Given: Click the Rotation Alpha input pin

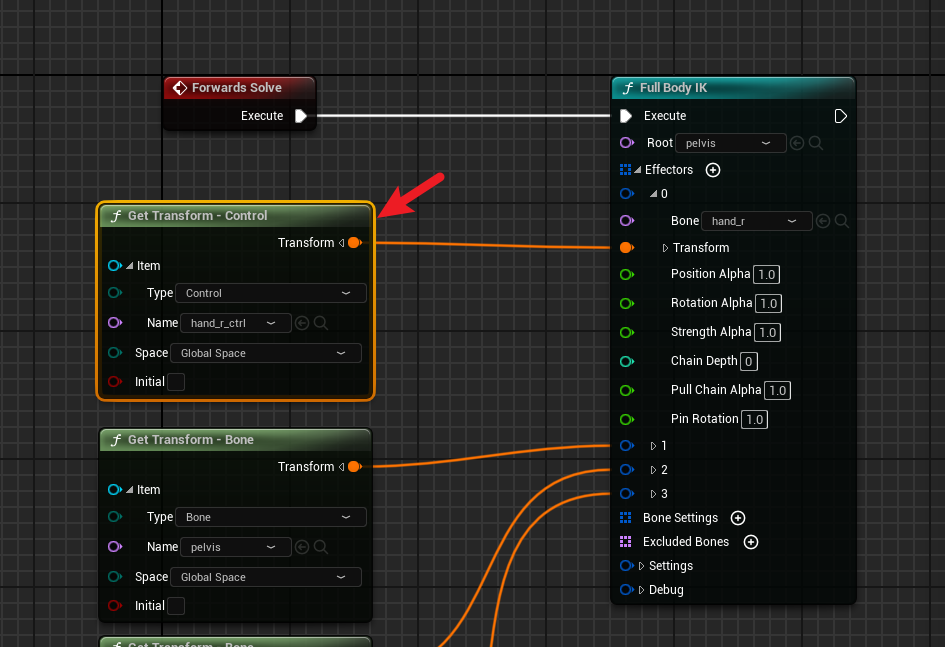Looking at the screenshot, I should pos(627,304).
